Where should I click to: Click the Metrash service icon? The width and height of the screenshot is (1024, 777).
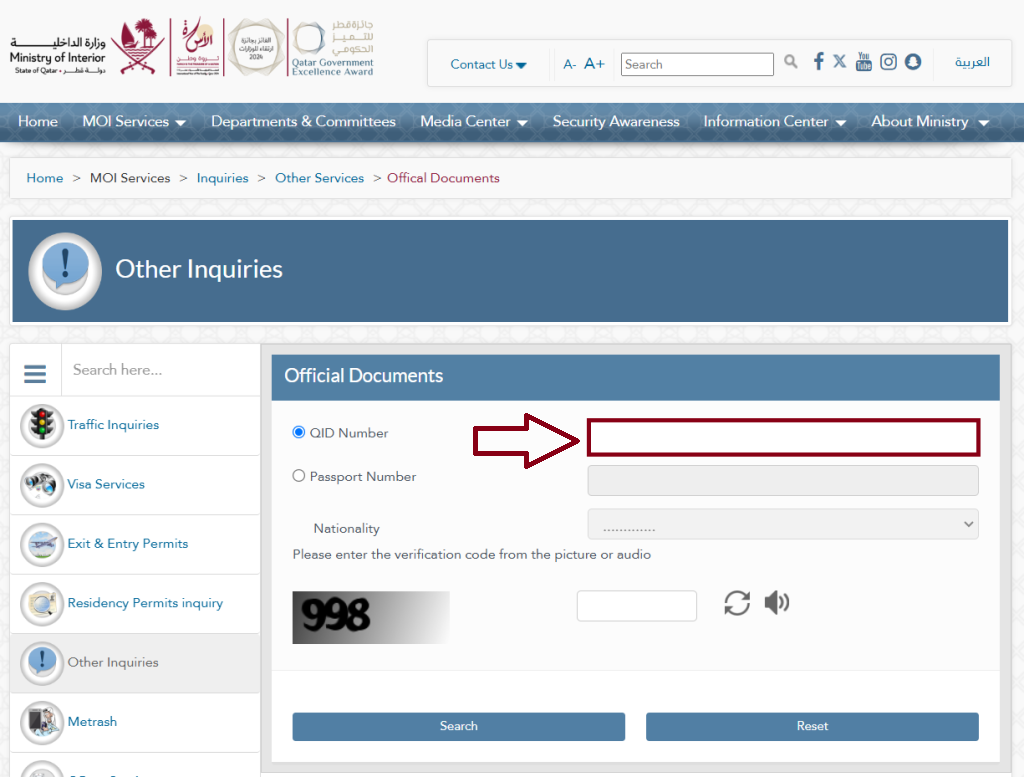[41, 722]
